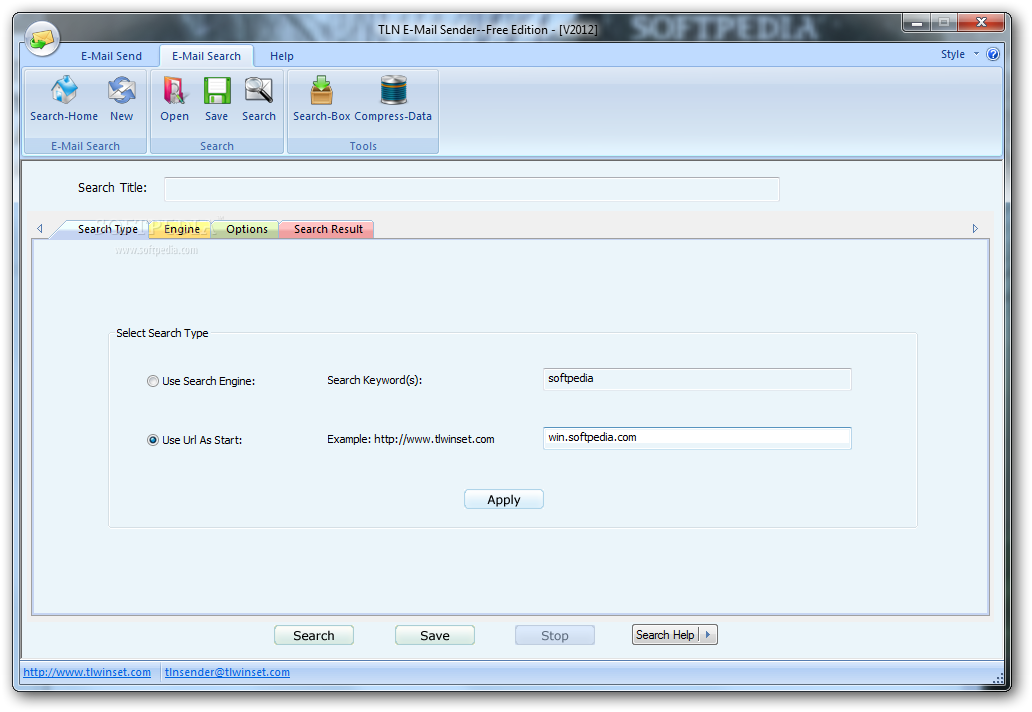Close the TLN E-Mail Sender window

click(981, 23)
